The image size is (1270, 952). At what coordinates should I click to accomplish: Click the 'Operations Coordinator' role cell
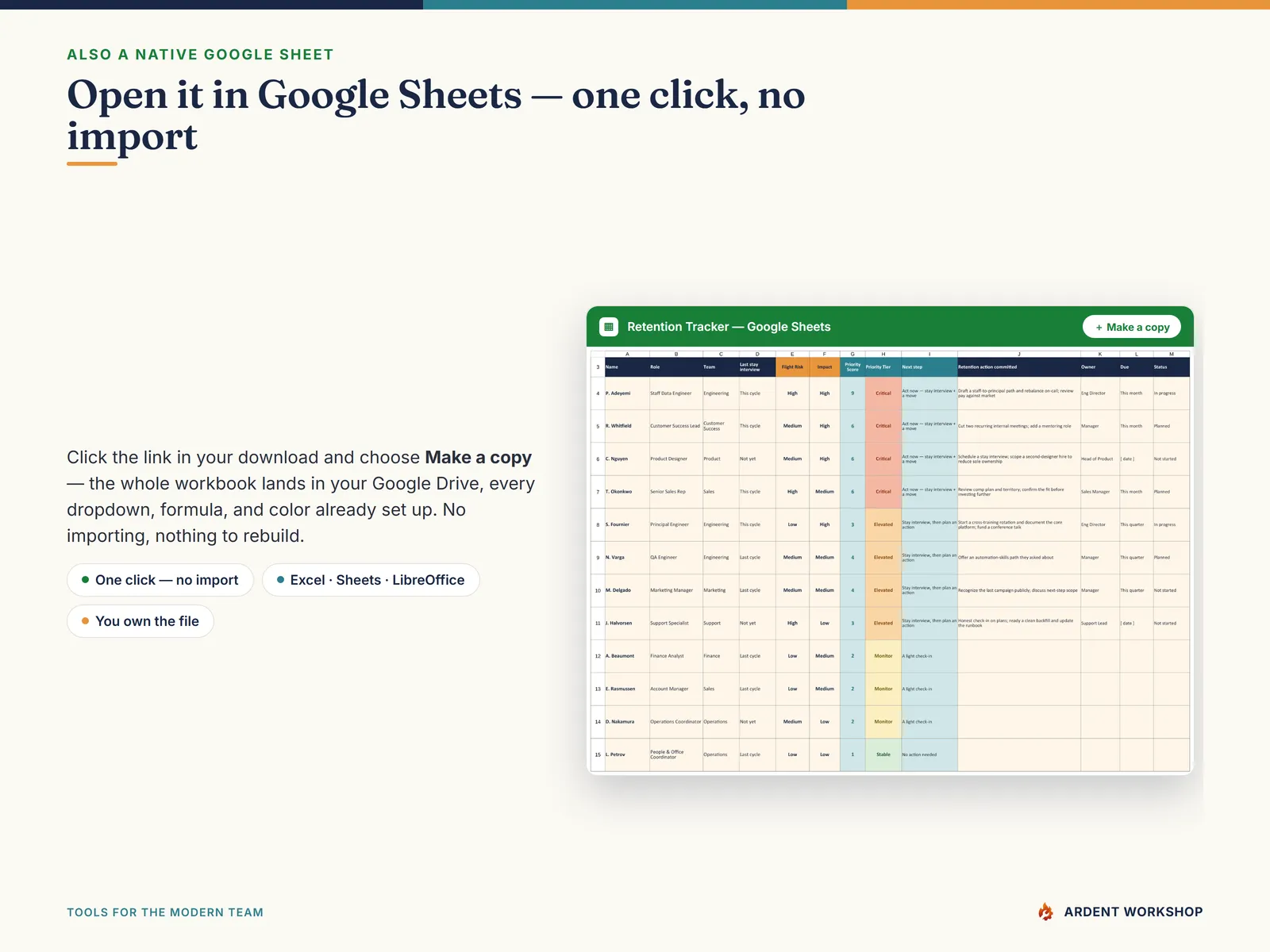[x=675, y=722]
